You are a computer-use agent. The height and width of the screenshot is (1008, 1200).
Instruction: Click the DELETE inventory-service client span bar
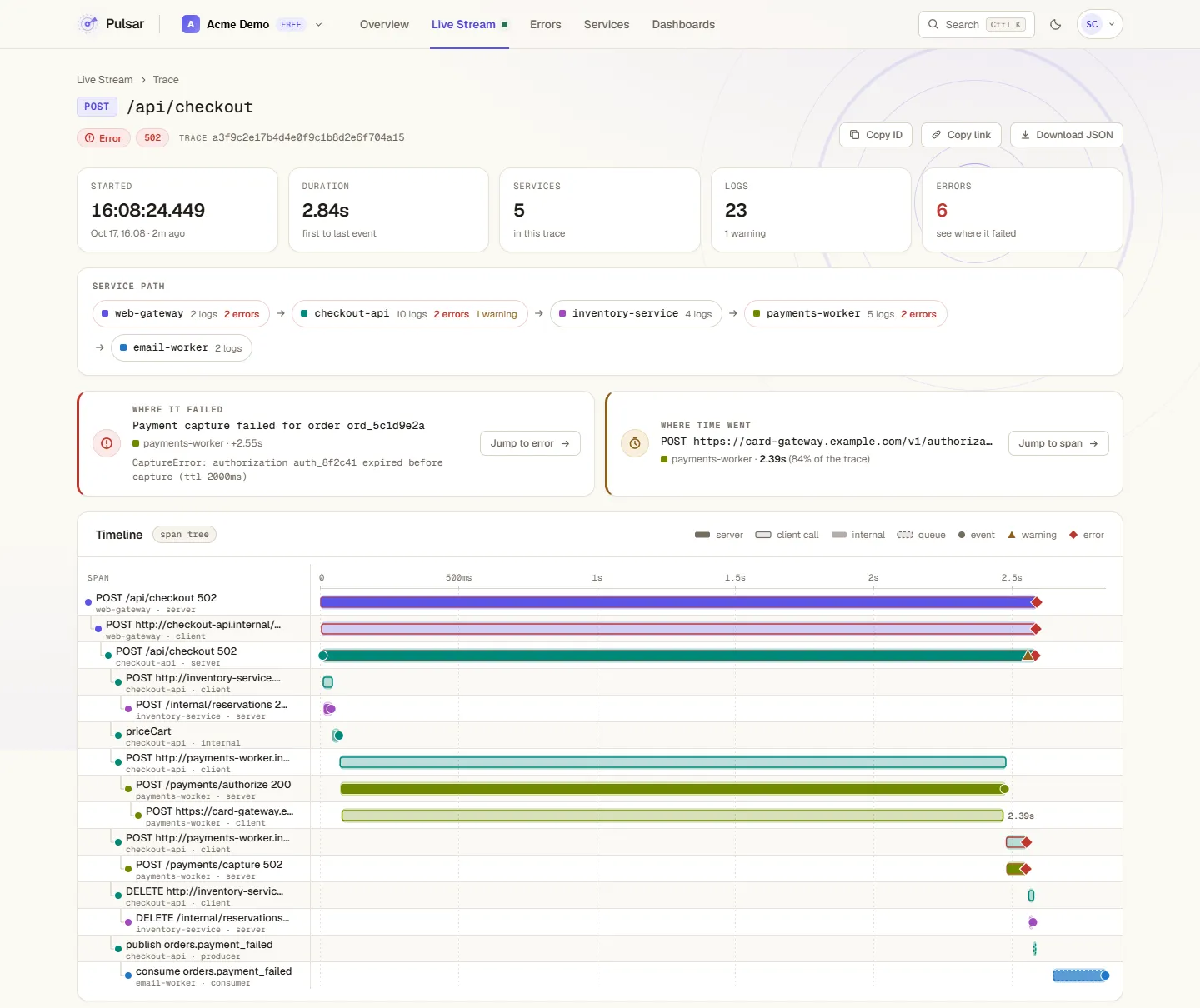[1032, 896]
